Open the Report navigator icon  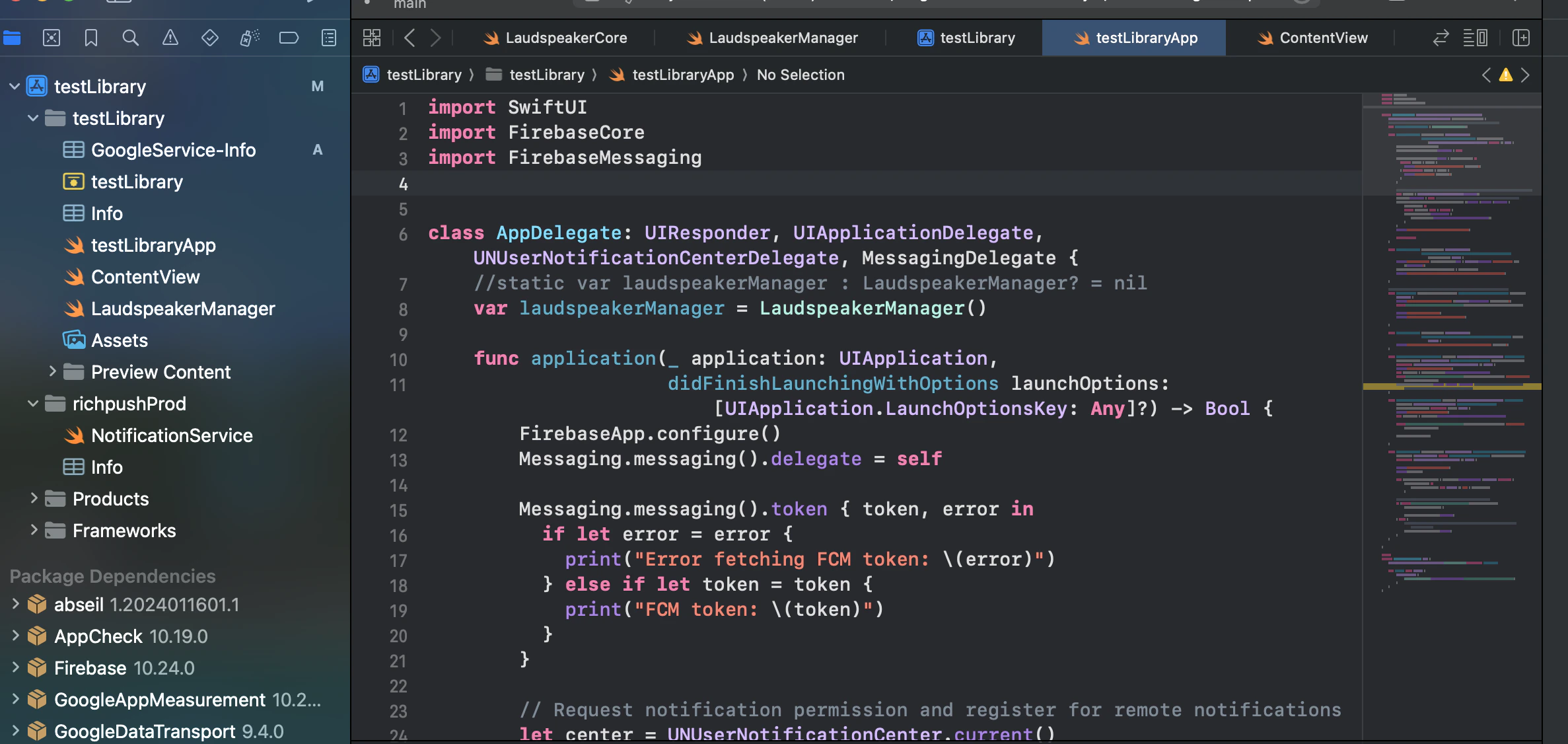pyautogui.click(x=328, y=38)
